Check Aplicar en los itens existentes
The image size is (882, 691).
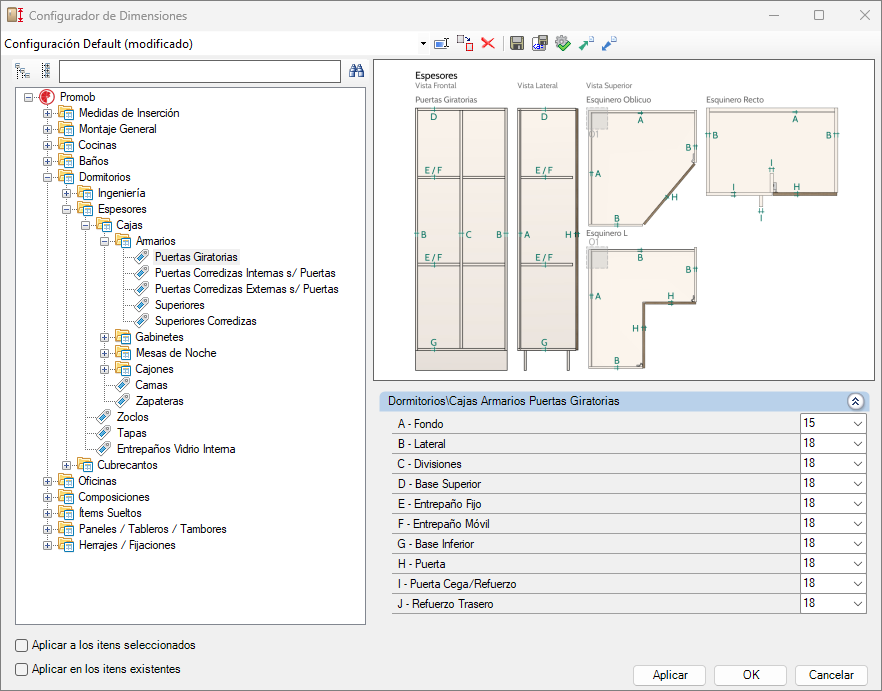tap(21, 670)
